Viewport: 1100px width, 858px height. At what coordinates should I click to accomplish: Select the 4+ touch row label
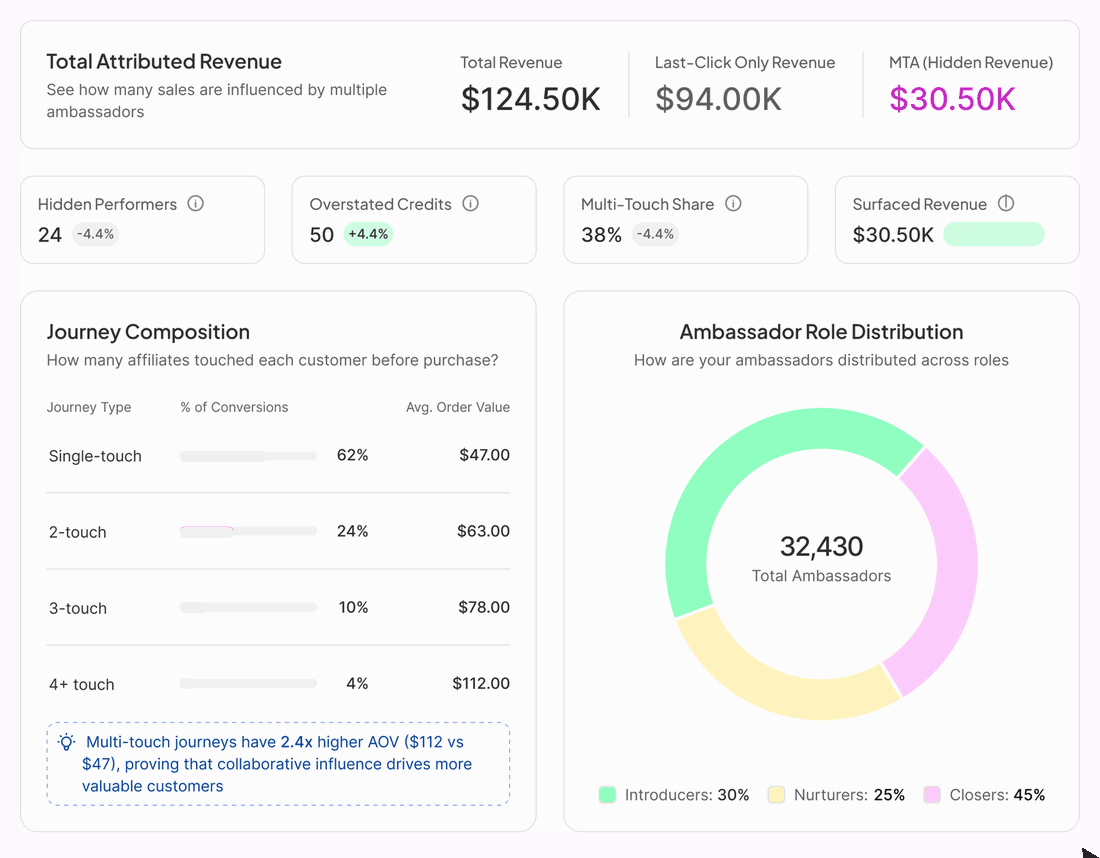(81, 684)
